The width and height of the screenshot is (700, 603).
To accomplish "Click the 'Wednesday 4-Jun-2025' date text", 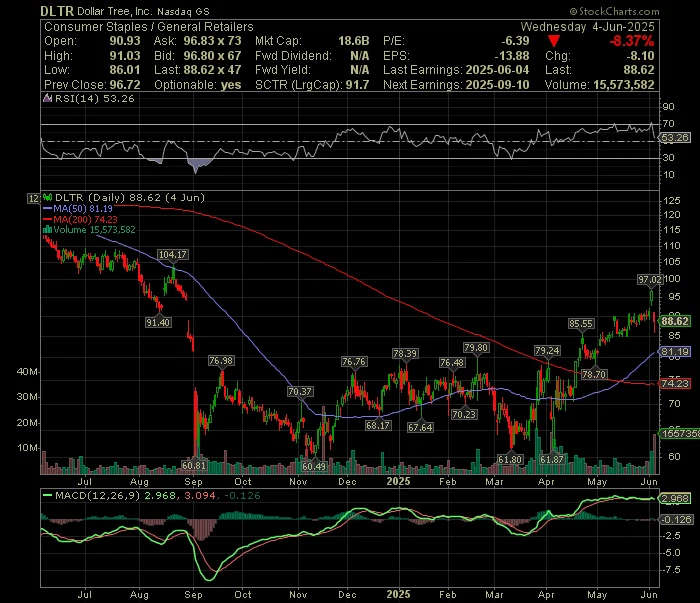I will click(x=588, y=27).
